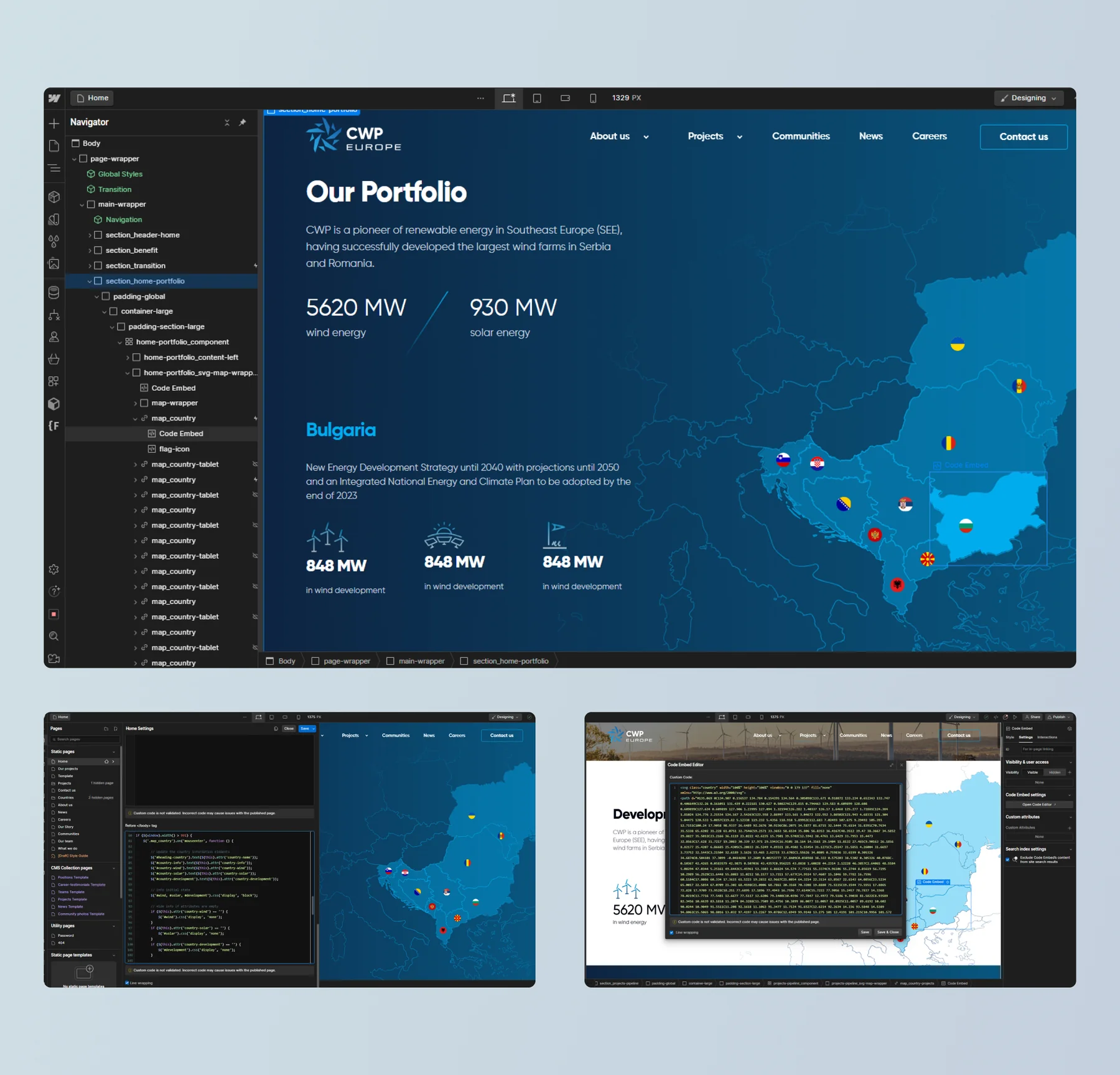This screenshot has height=1075, width=1120.
Task: Expand map-wrapper in Navigator
Action: 136,403
